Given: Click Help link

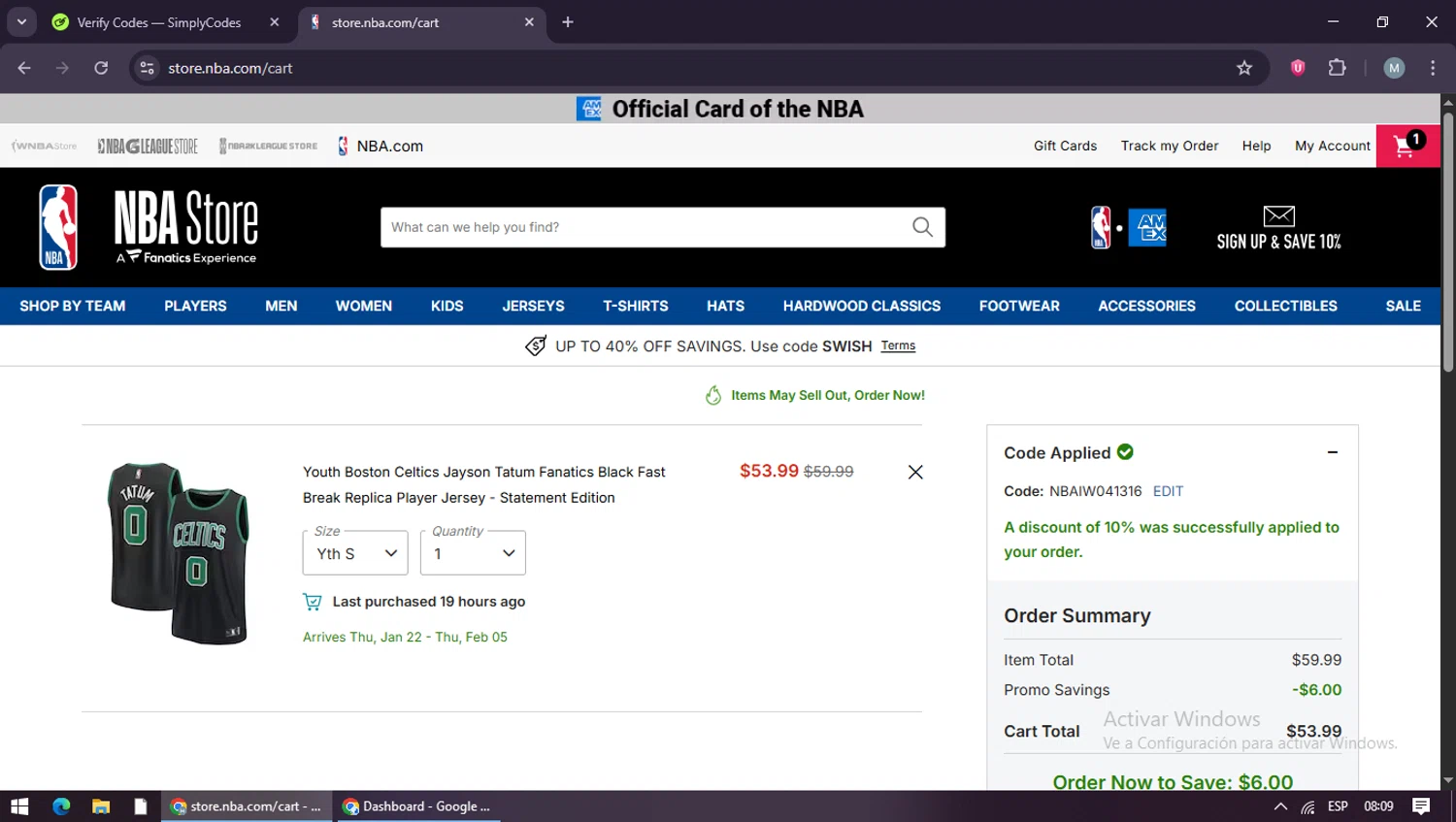Looking at the screenshot, I should tap(1256, 146).
